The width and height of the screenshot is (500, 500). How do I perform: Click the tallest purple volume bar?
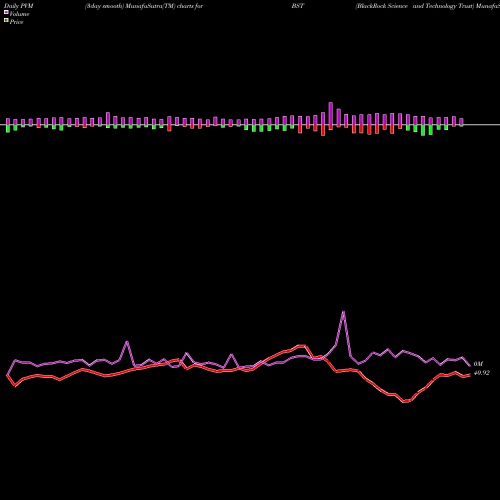(331, 113)
